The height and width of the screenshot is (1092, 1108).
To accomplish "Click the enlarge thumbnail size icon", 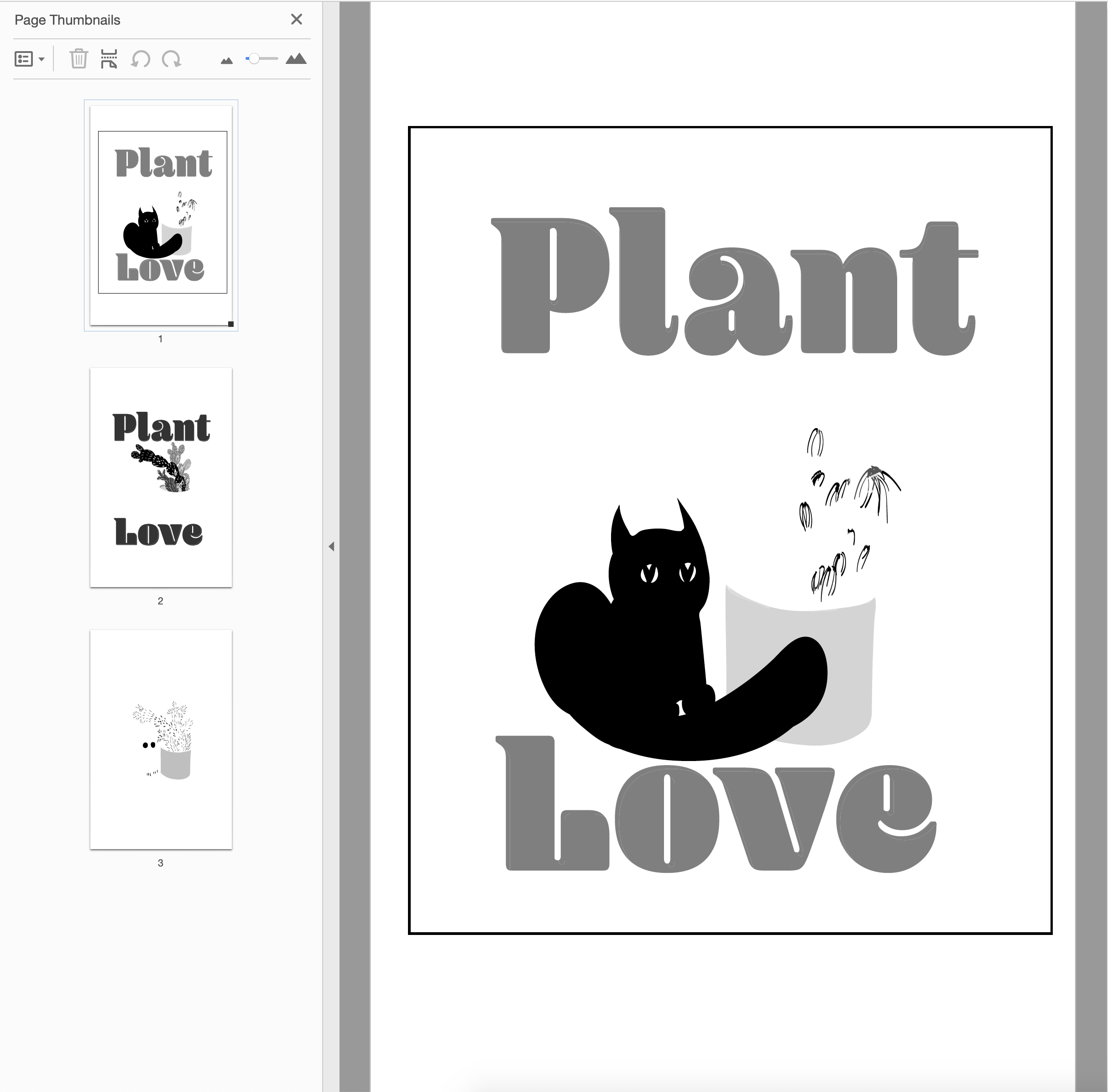I will [296, 59].
